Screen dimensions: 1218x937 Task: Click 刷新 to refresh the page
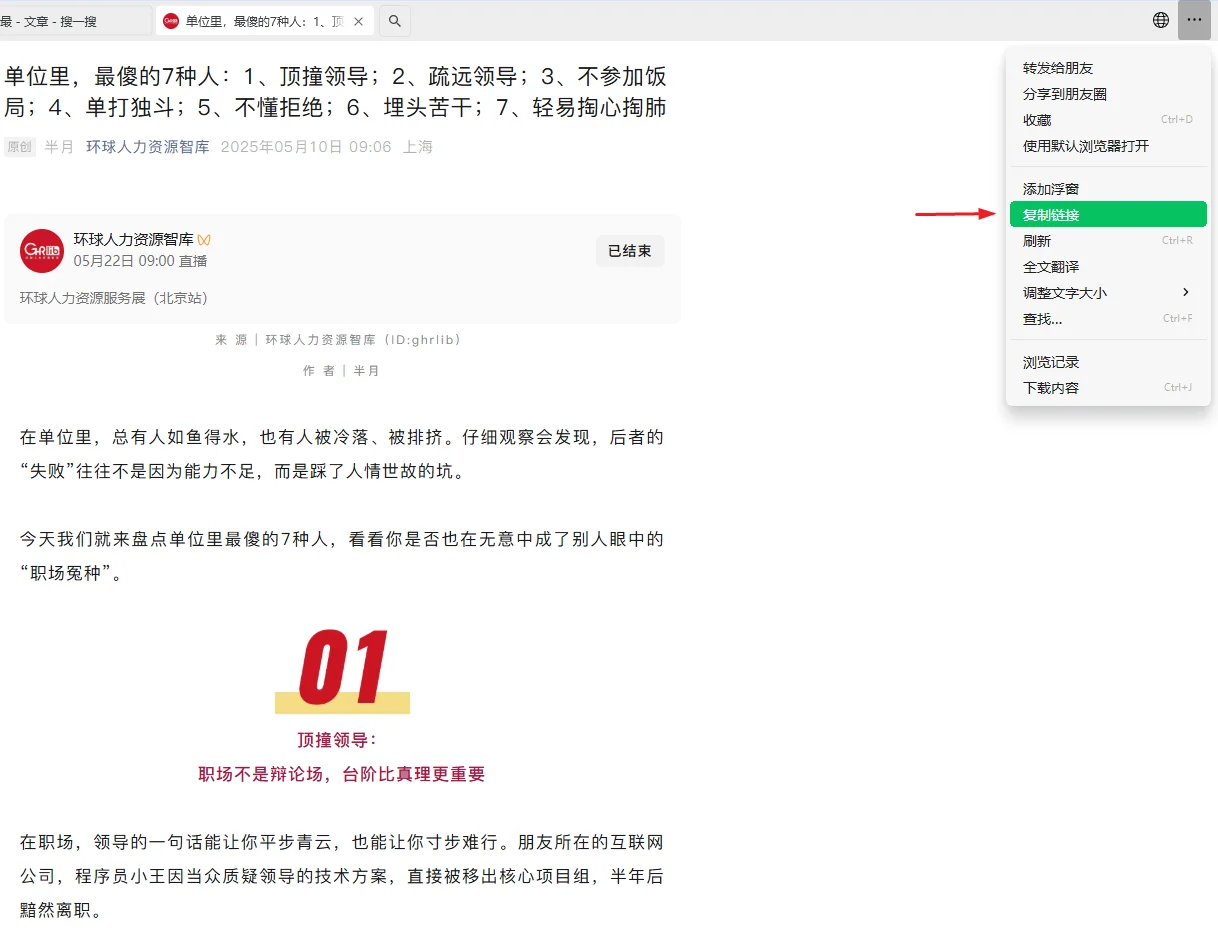pyautogui.click(x=1037, y=240)
